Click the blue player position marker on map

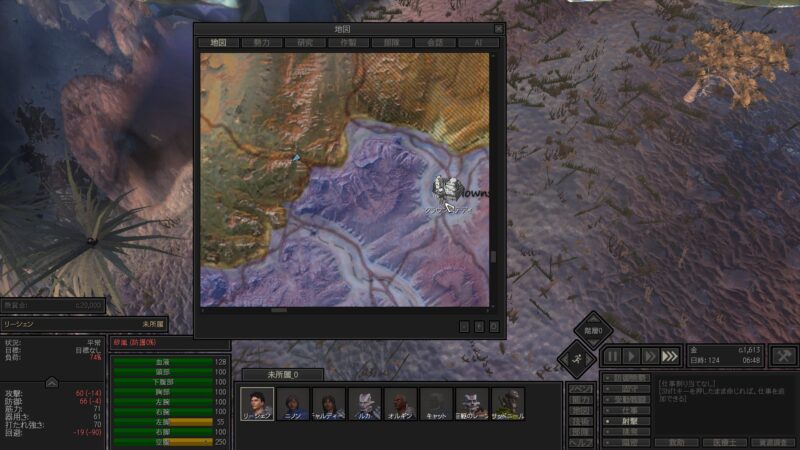(x=296, y=159)
